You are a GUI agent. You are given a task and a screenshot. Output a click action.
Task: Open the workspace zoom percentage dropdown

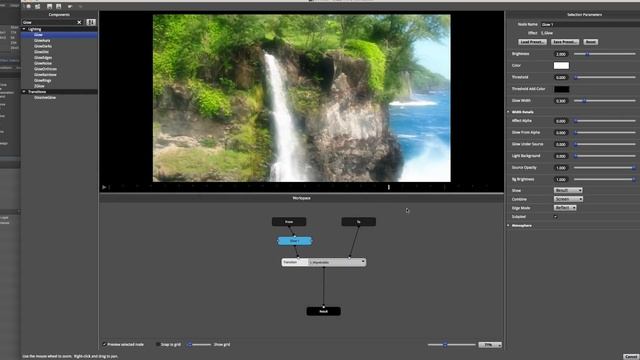490,345
